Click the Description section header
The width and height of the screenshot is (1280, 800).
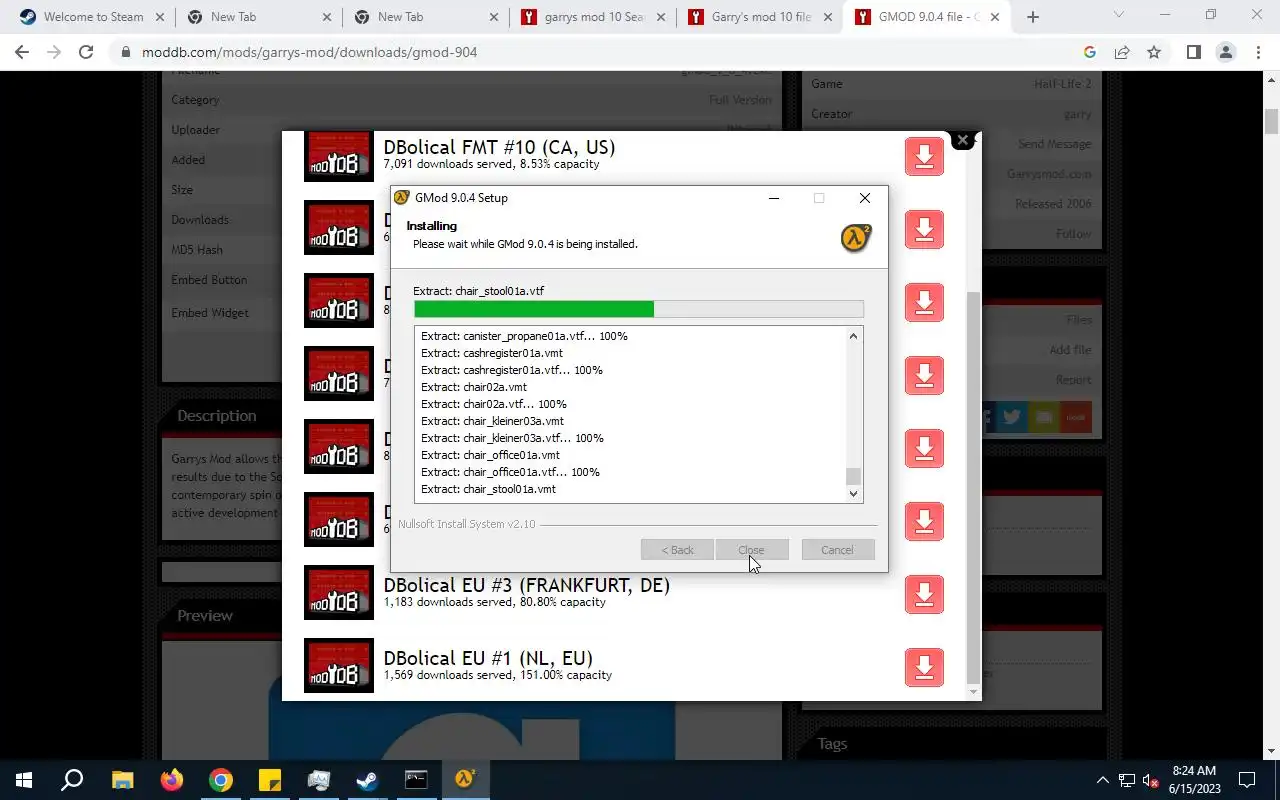pos(217,416)
